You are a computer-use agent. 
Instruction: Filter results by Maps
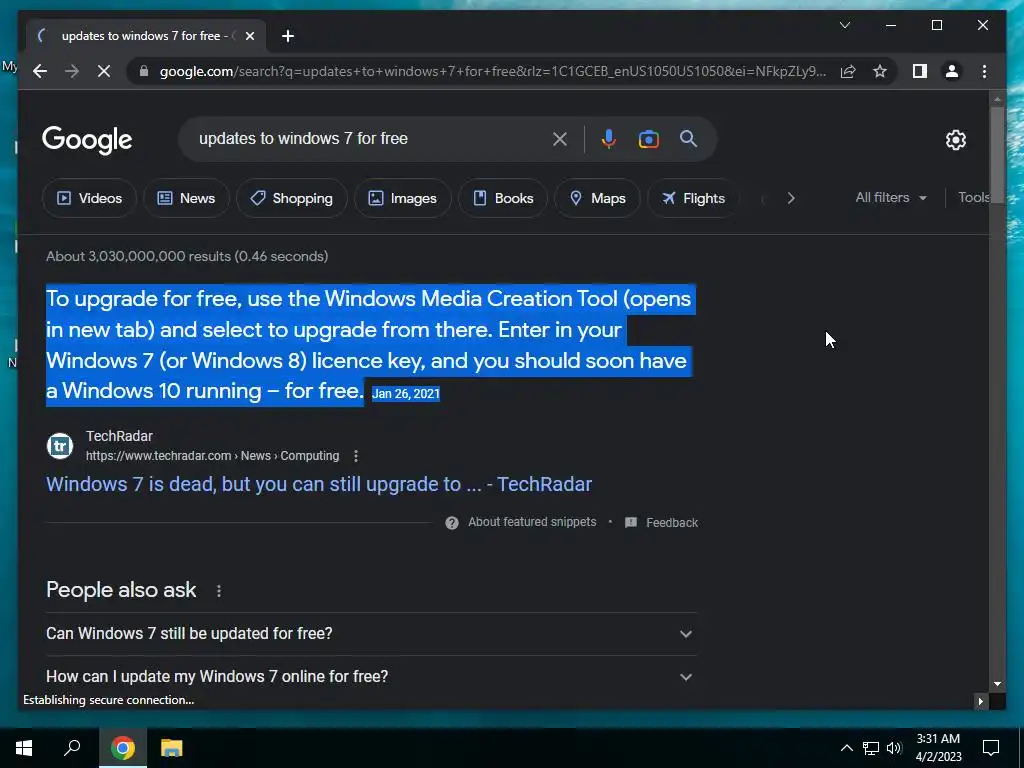pos(598,198)
